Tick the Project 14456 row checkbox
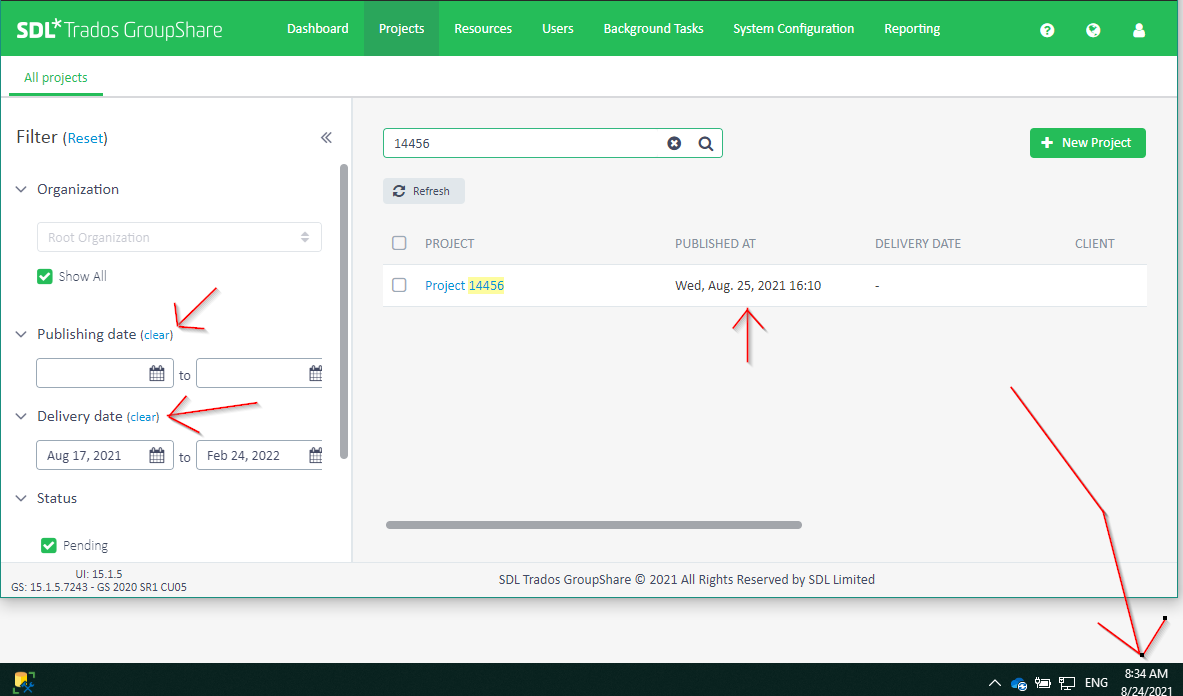This screenshot has height=696, width=1183. tap(400, 285)
